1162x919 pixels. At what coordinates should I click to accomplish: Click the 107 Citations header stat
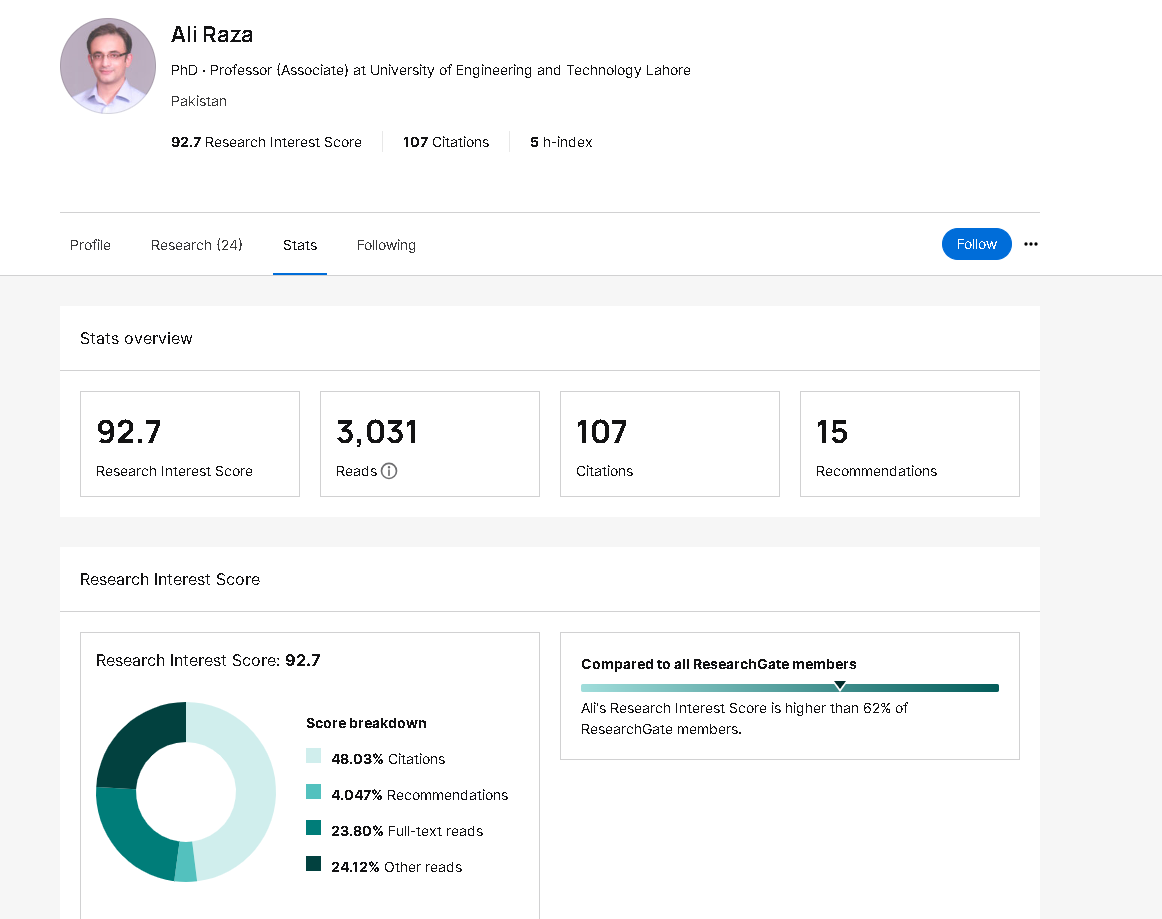(446, 142)
